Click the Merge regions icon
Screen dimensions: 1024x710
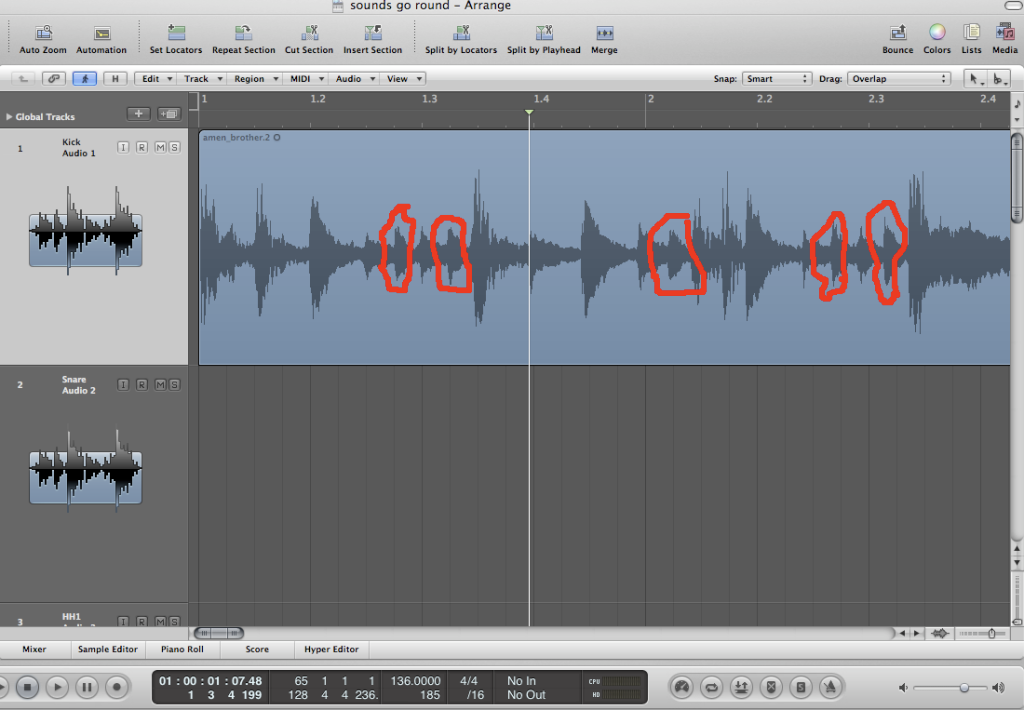coord(604,33)
